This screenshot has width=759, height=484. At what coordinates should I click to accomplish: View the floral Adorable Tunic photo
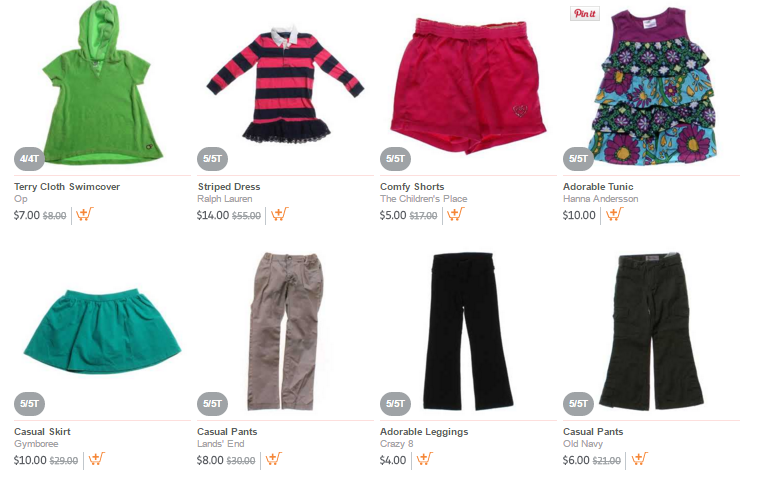[x=652, y=86]
